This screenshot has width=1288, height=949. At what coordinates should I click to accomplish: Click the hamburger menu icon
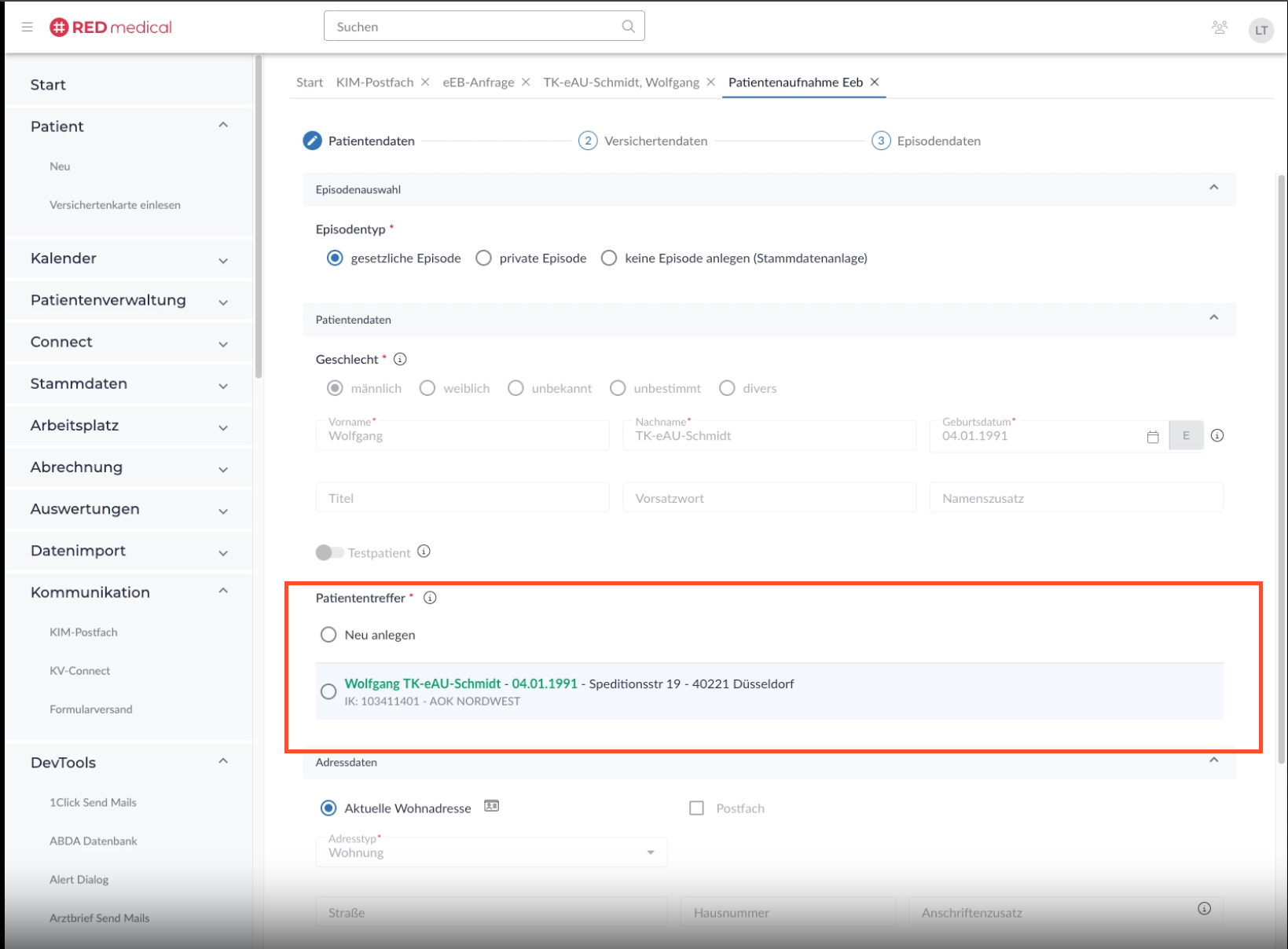[x=27, y=27]
